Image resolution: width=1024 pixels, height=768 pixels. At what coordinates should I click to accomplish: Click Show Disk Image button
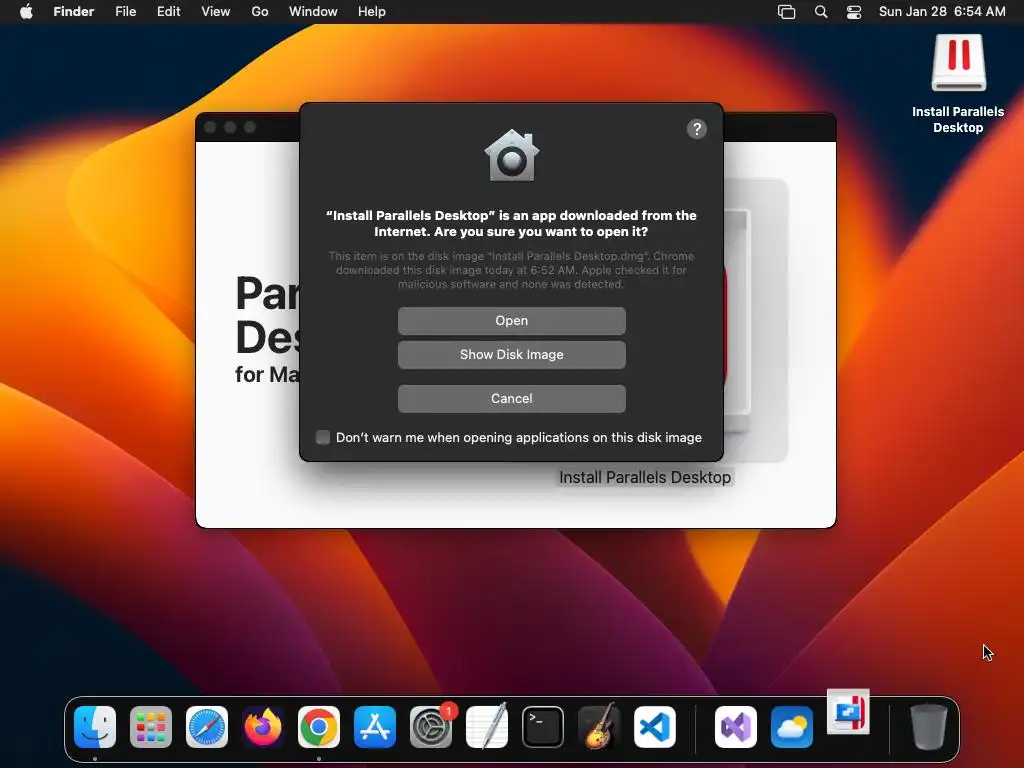512,355
